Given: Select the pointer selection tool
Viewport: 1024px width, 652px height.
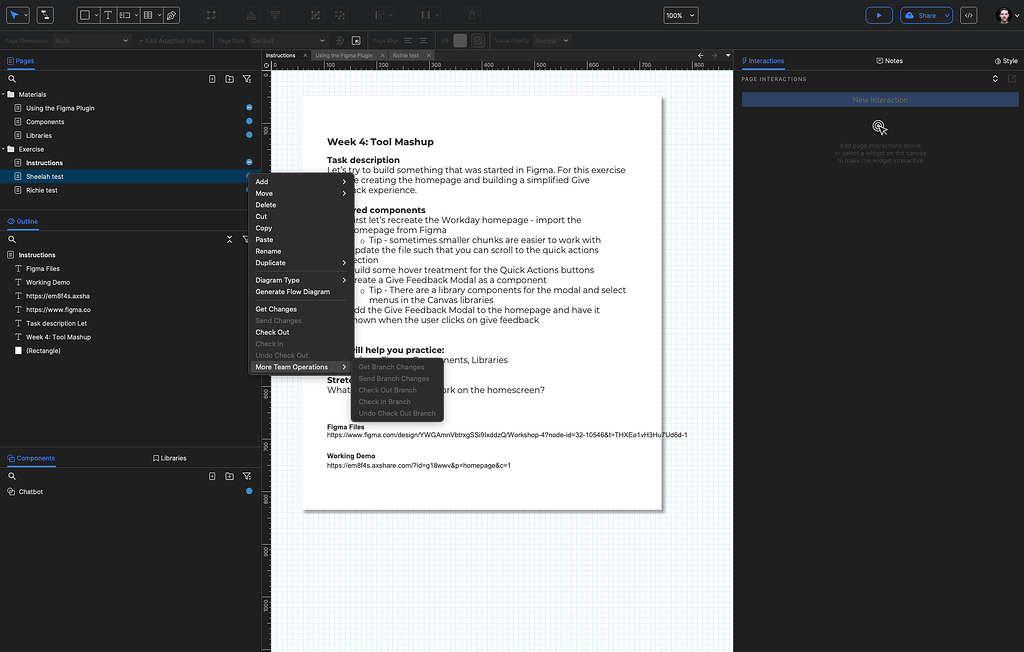Looking at the screenshot, I should pyautogui.click(x=14, y=15).
